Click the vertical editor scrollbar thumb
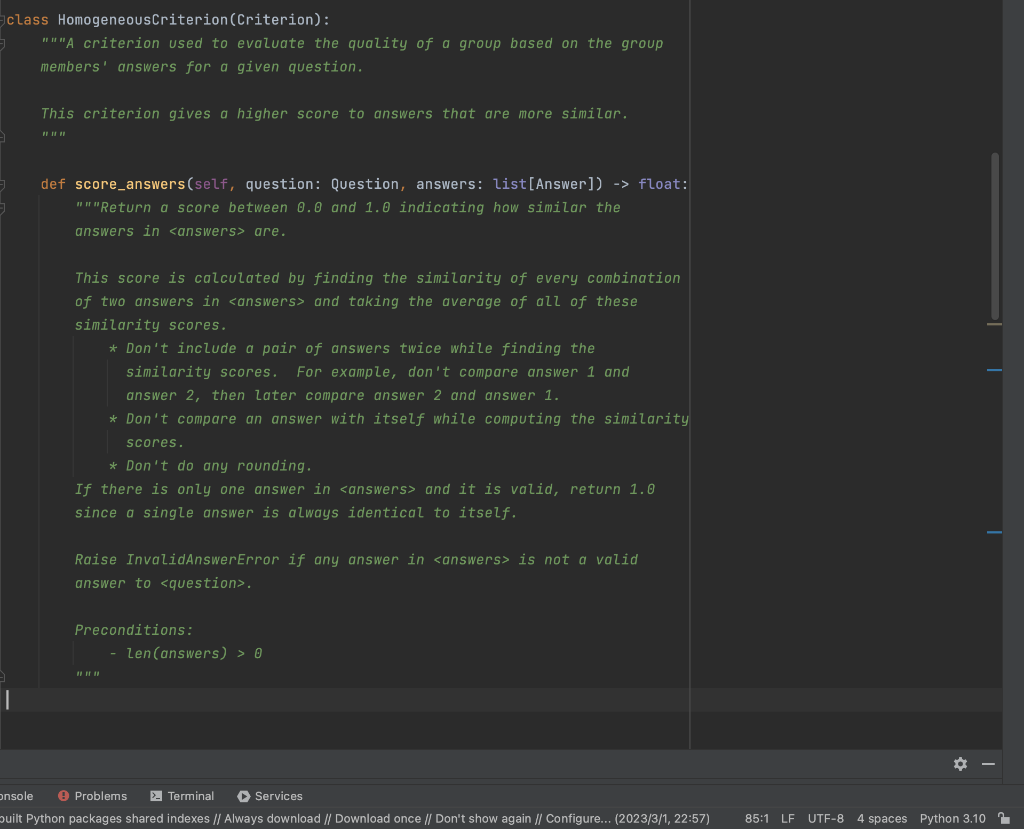The image size is (1024, 829). 994,230
